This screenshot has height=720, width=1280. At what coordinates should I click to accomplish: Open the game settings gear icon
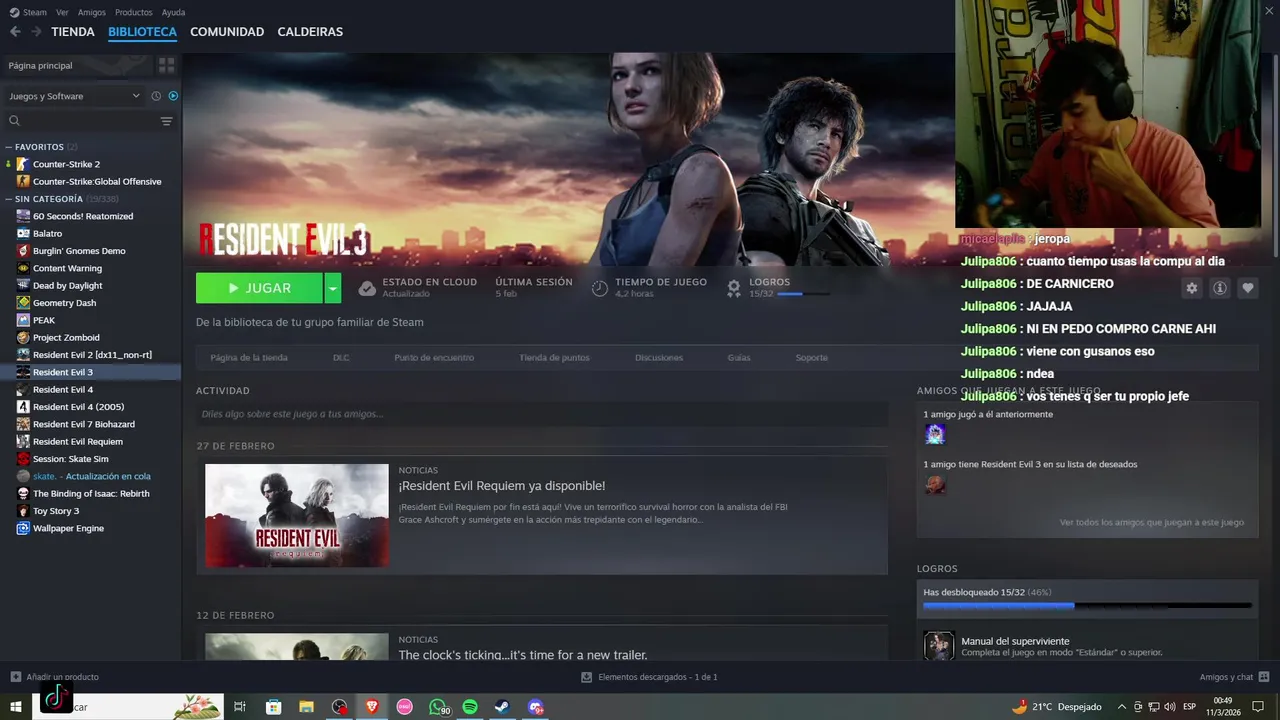(1192, 288)
